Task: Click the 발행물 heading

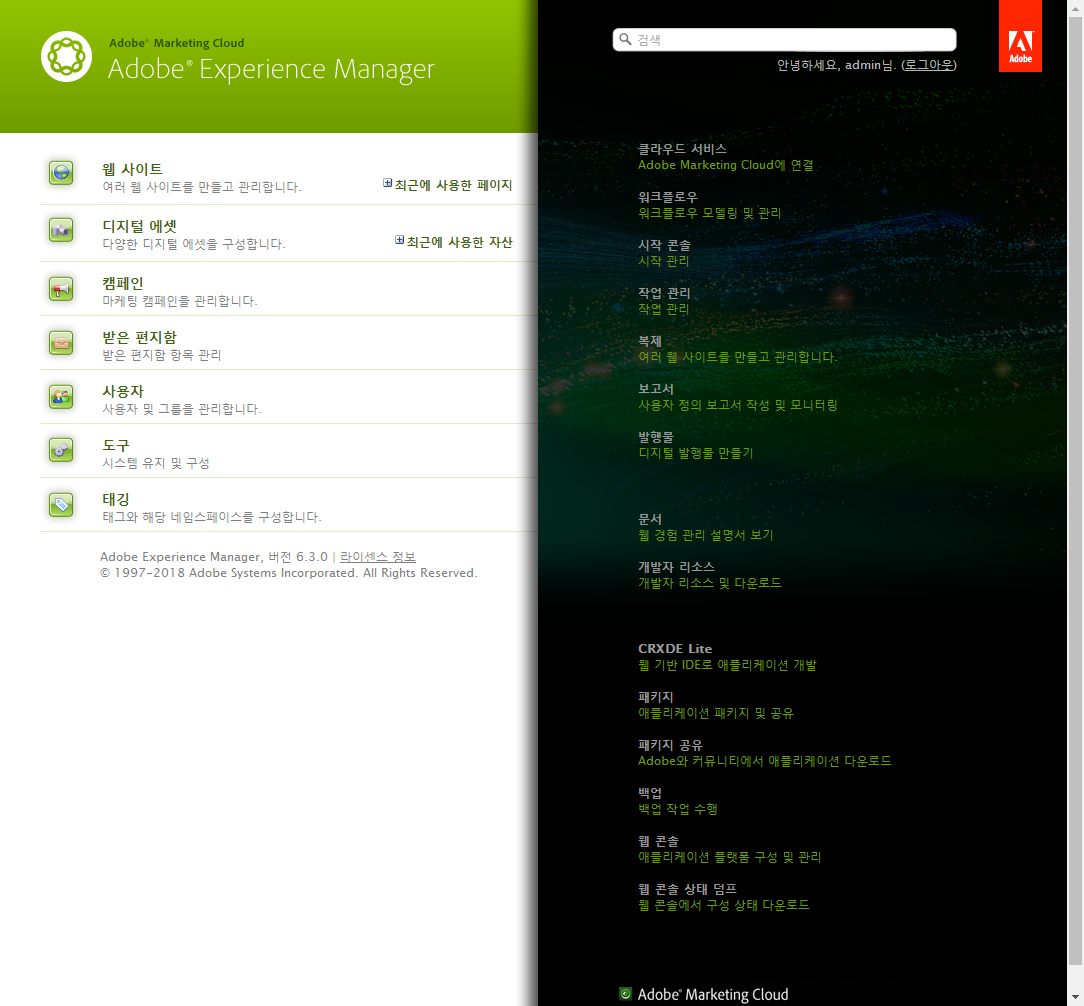Action: point(655,437)
